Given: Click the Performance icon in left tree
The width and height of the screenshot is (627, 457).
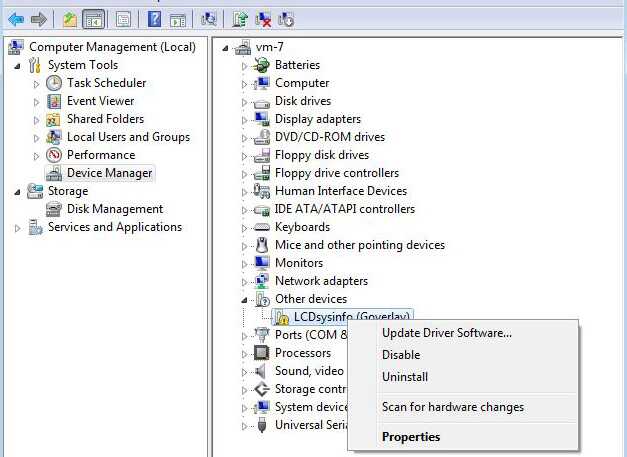Looking at the screenshot, I should (x=54, y=155).
